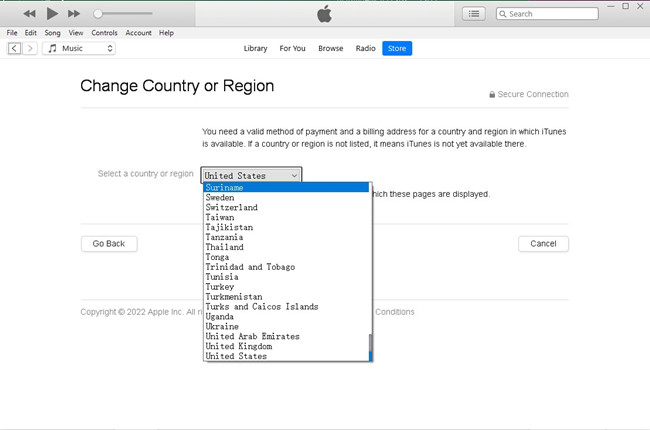The width and height of the screenshot is (650, 430).
Task: Open the Edit menu
Action: (30, 33)
